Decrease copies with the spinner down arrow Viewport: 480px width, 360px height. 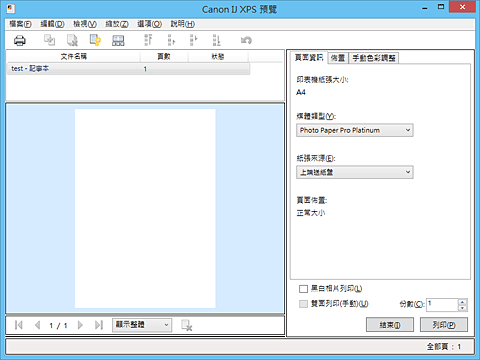(x=462, y=308)
